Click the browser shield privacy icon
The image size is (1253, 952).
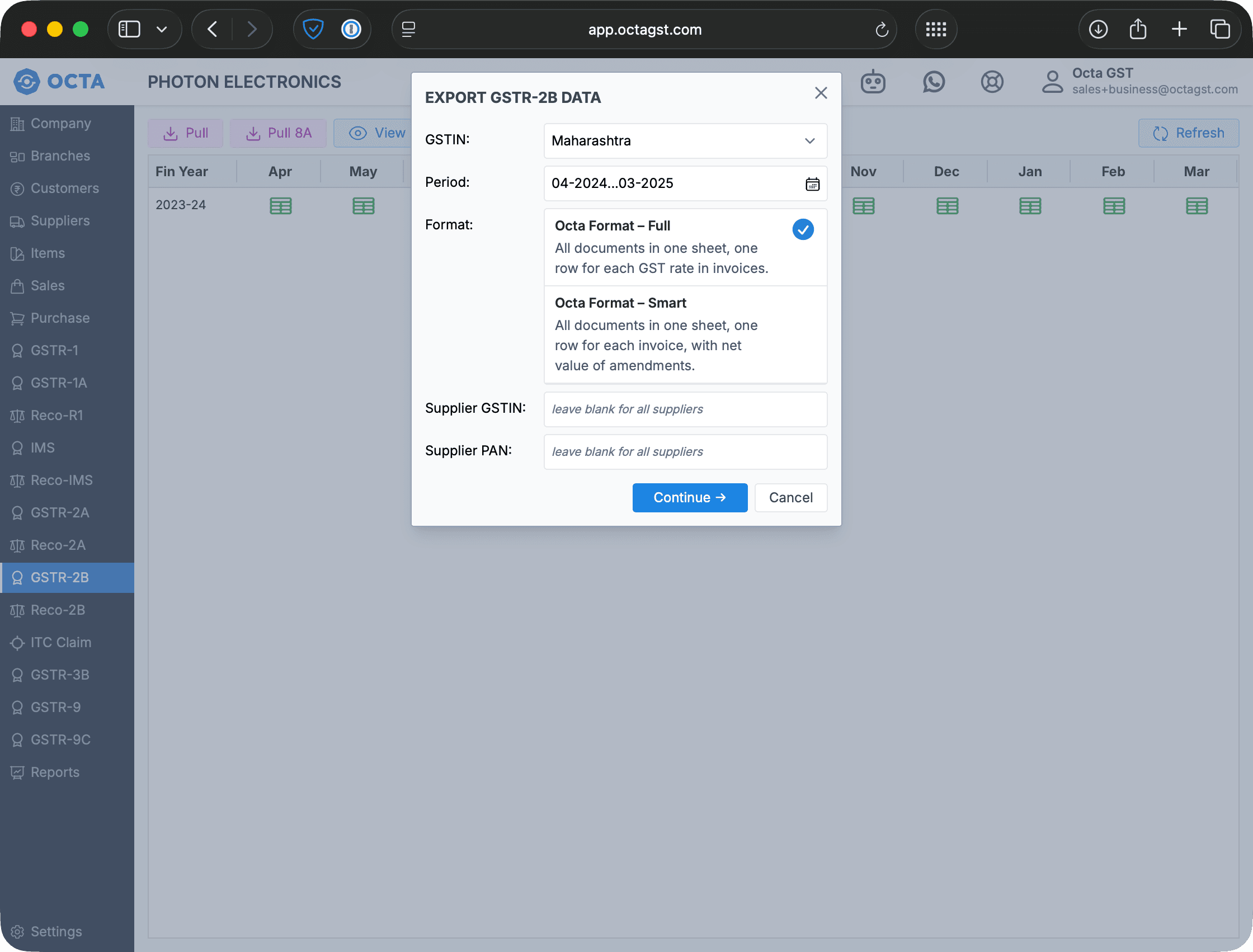pyautogui.click(x=313, y=29)
